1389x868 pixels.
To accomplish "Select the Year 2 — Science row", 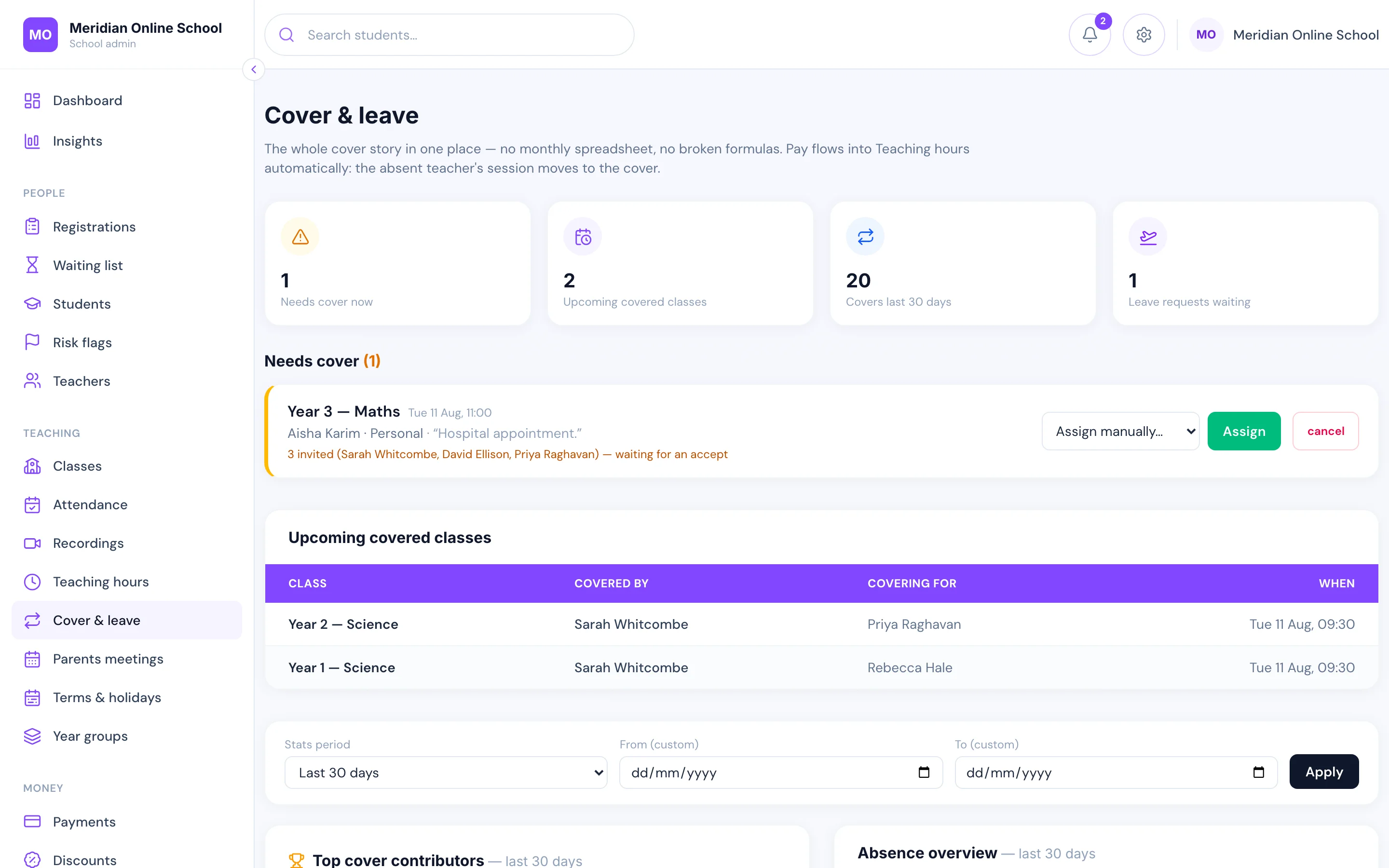I will point(821,624).
